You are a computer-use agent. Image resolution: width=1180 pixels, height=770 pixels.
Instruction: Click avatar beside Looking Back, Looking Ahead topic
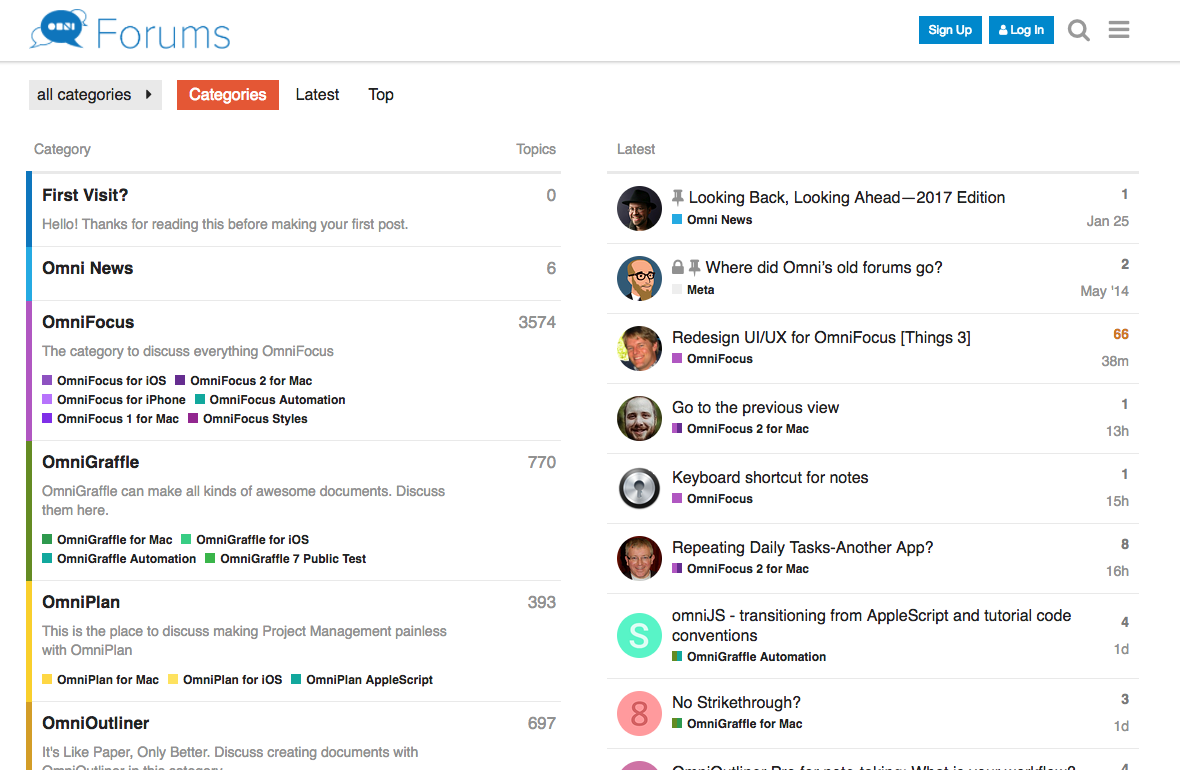[639, 208]
